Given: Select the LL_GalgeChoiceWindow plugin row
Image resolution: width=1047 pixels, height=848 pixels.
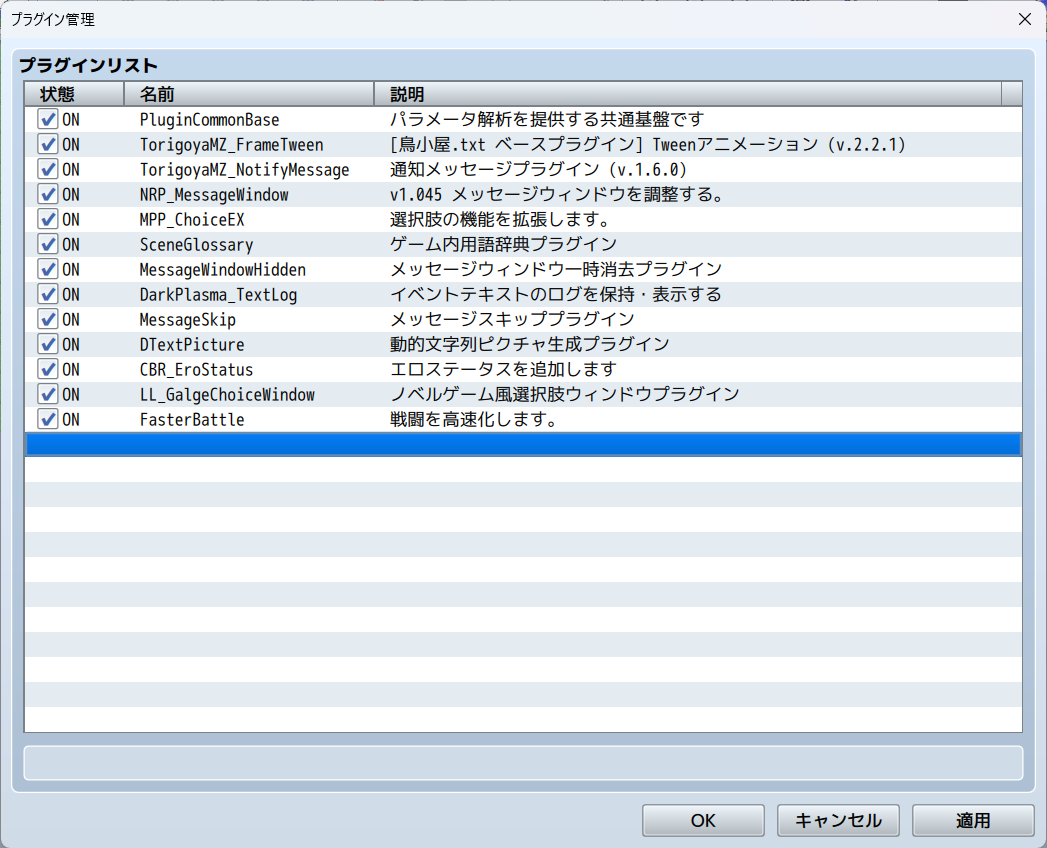Looking at the screenshot, I should [226, 395].
